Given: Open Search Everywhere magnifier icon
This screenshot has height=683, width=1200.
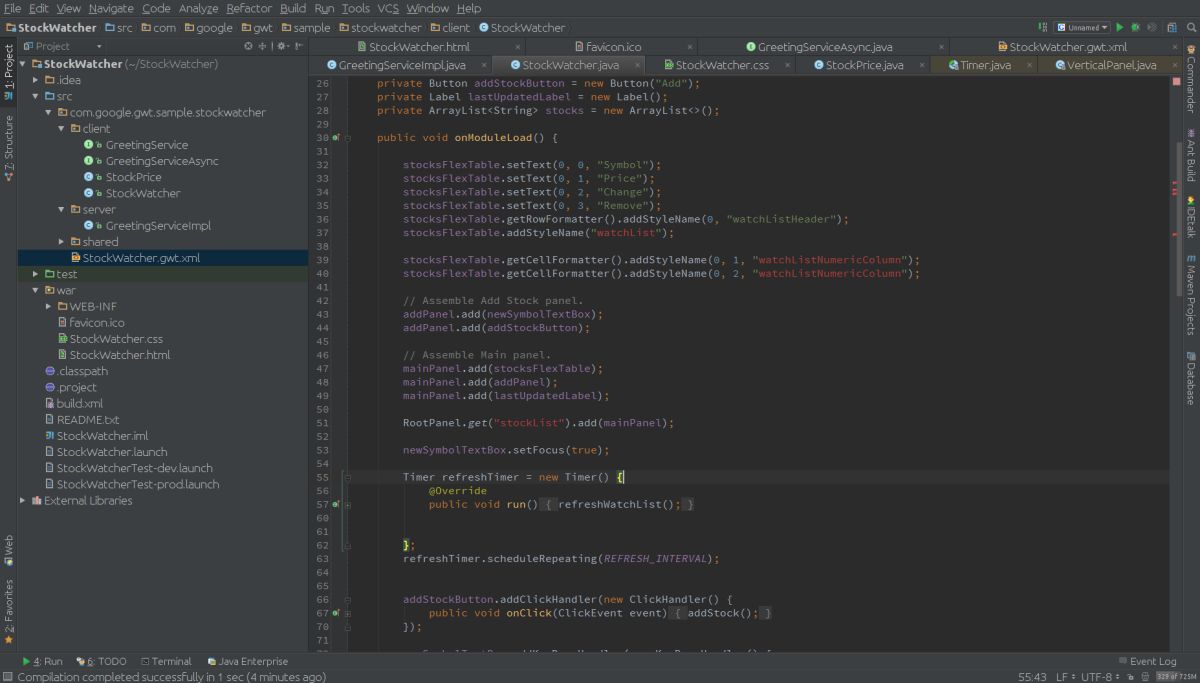Looking at the screenshot, I should point(1189,28).
